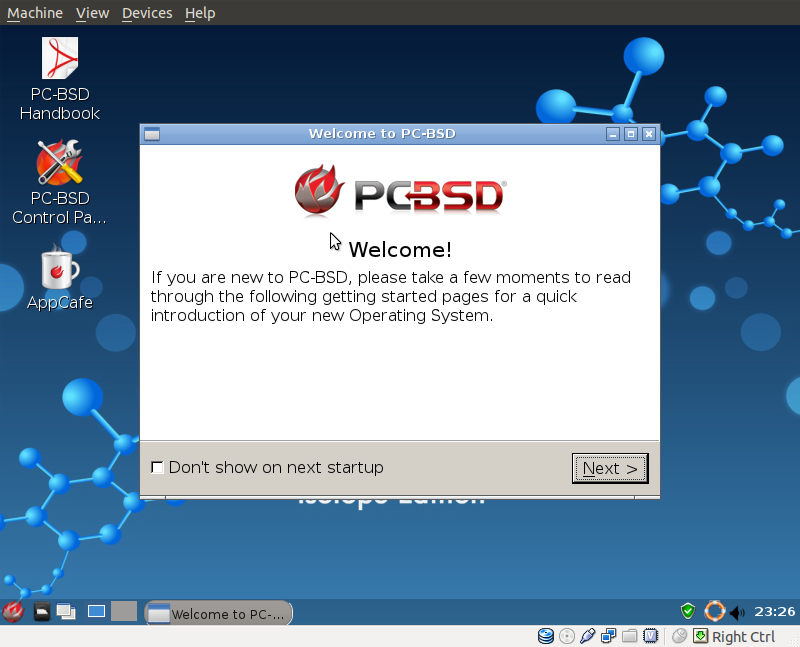Click the clock showing 23:26
The image size is (800, 647).
click(774, 611)
